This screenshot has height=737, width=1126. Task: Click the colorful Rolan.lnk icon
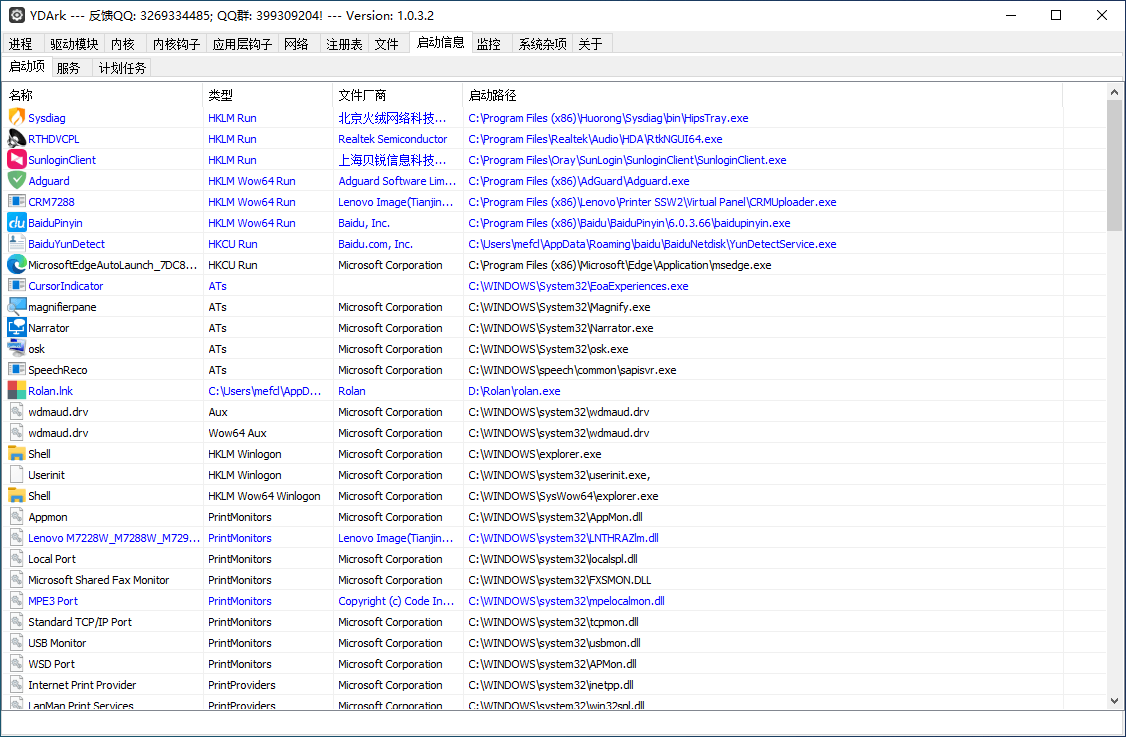pos(16,390)
